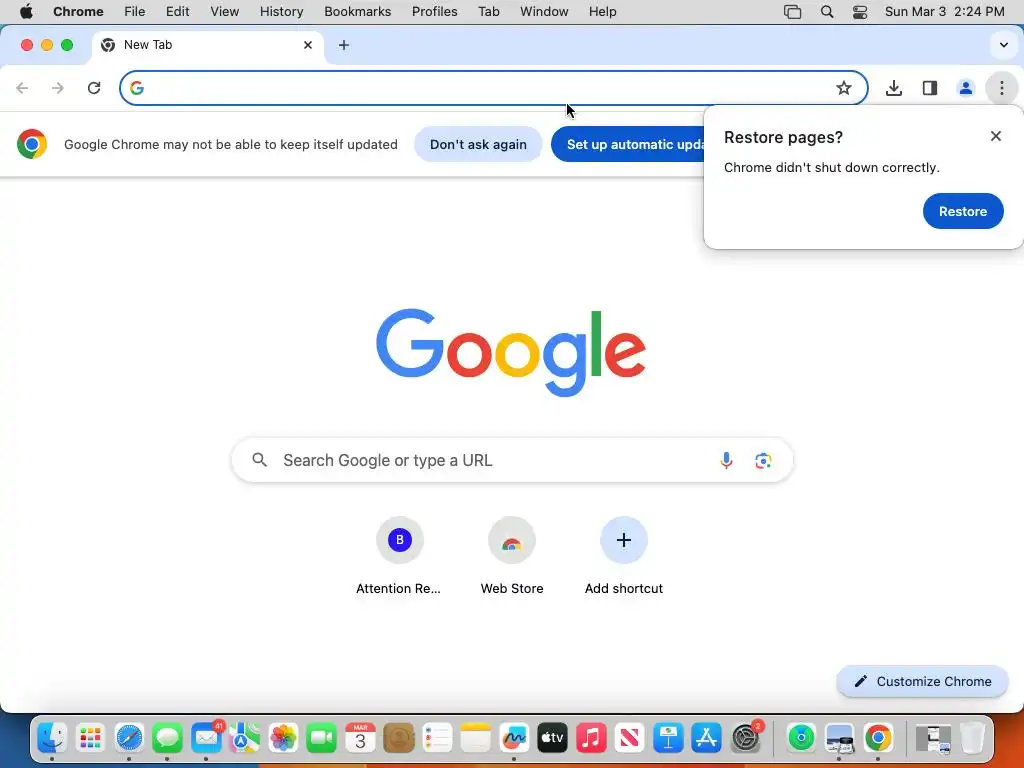The width and height of the screenshot is (1024, 768).
Task: Open Keynote from the Dock
Action: [668, 738]
